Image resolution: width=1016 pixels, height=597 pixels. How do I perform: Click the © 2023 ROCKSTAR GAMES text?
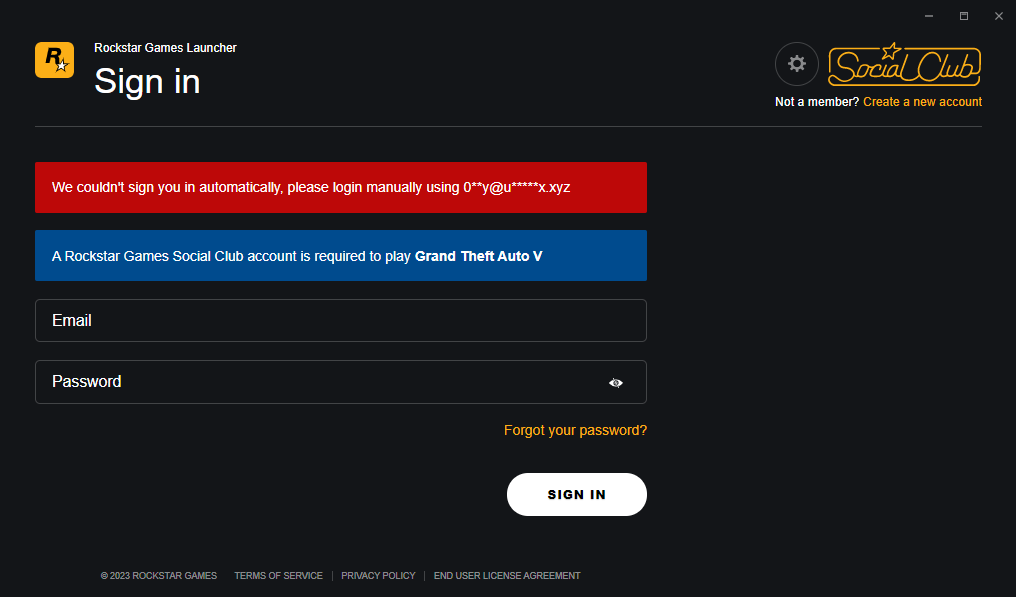coord(159,576)
